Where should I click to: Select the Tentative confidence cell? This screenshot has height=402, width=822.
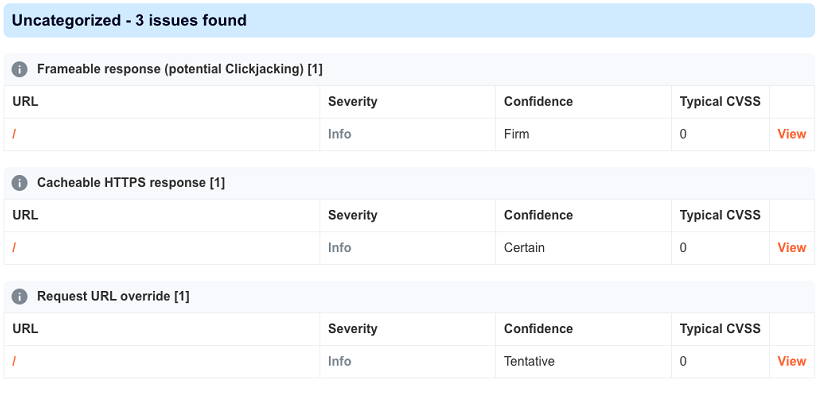pyautogui.click(x=529, y=362)
